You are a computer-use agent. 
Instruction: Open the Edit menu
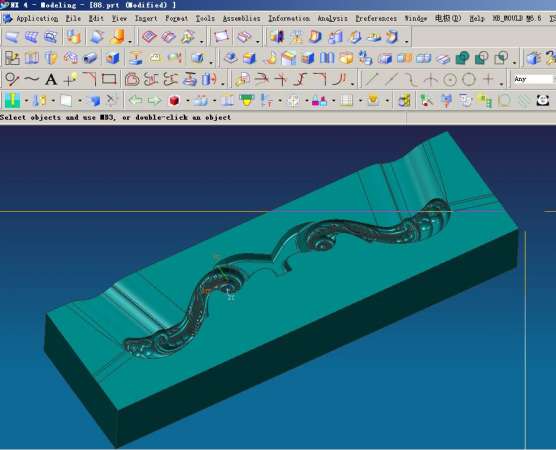click(x=96, y=18)
